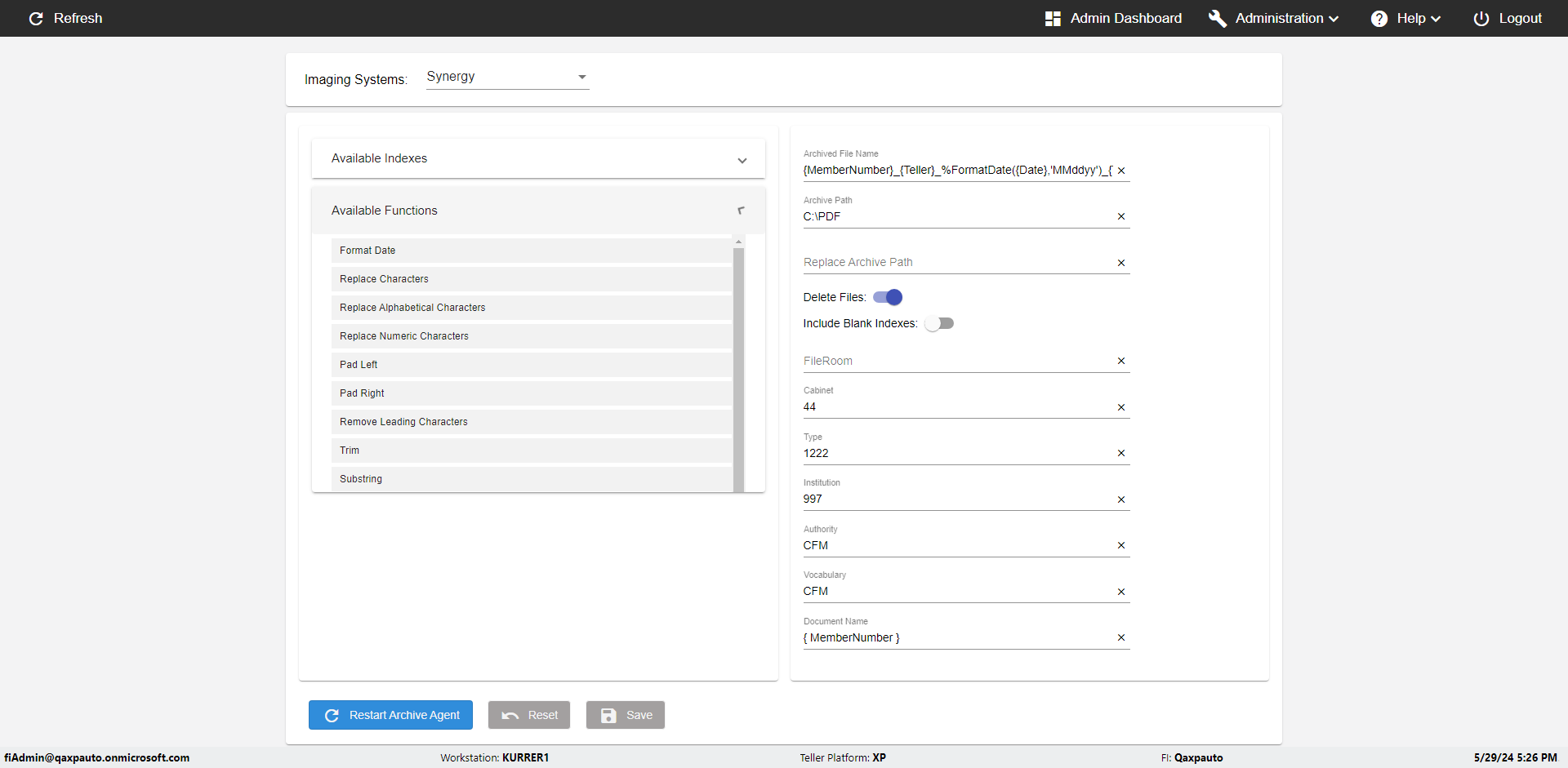Clear the Authority field value
The height and width of the screenshot is (768, 1568).
click(1121, 545)
